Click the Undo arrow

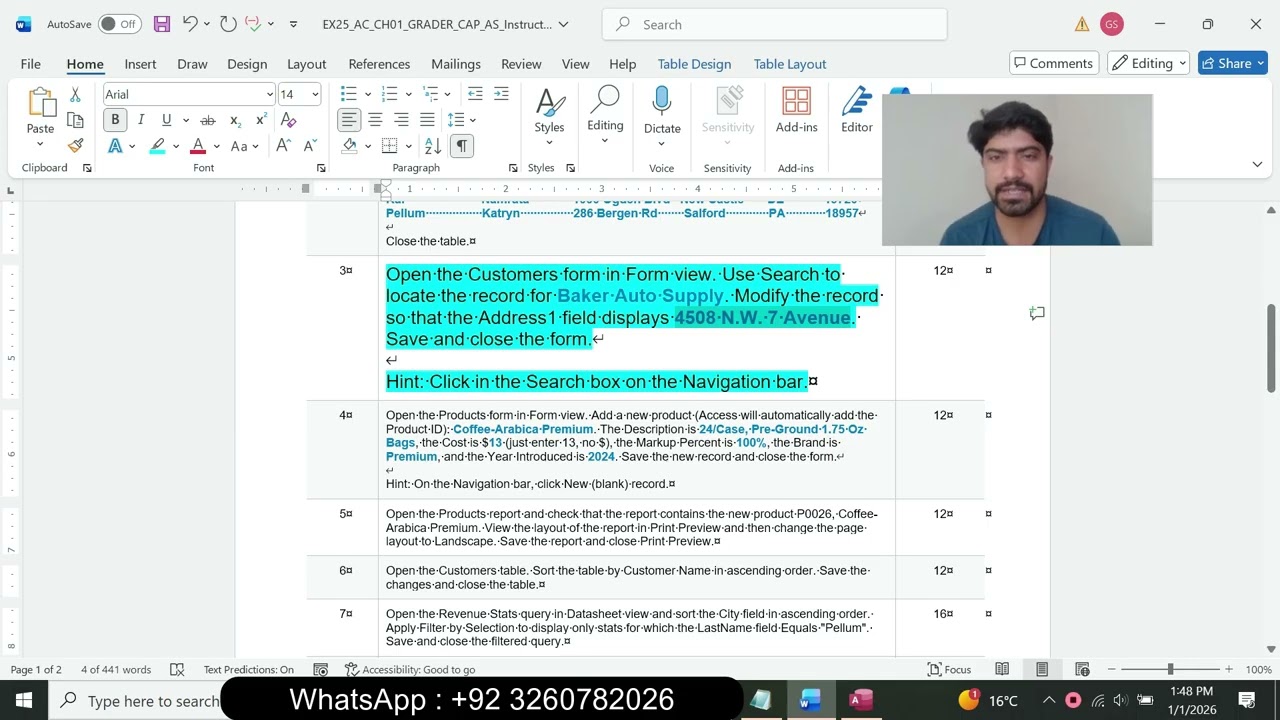click(190, 24)
